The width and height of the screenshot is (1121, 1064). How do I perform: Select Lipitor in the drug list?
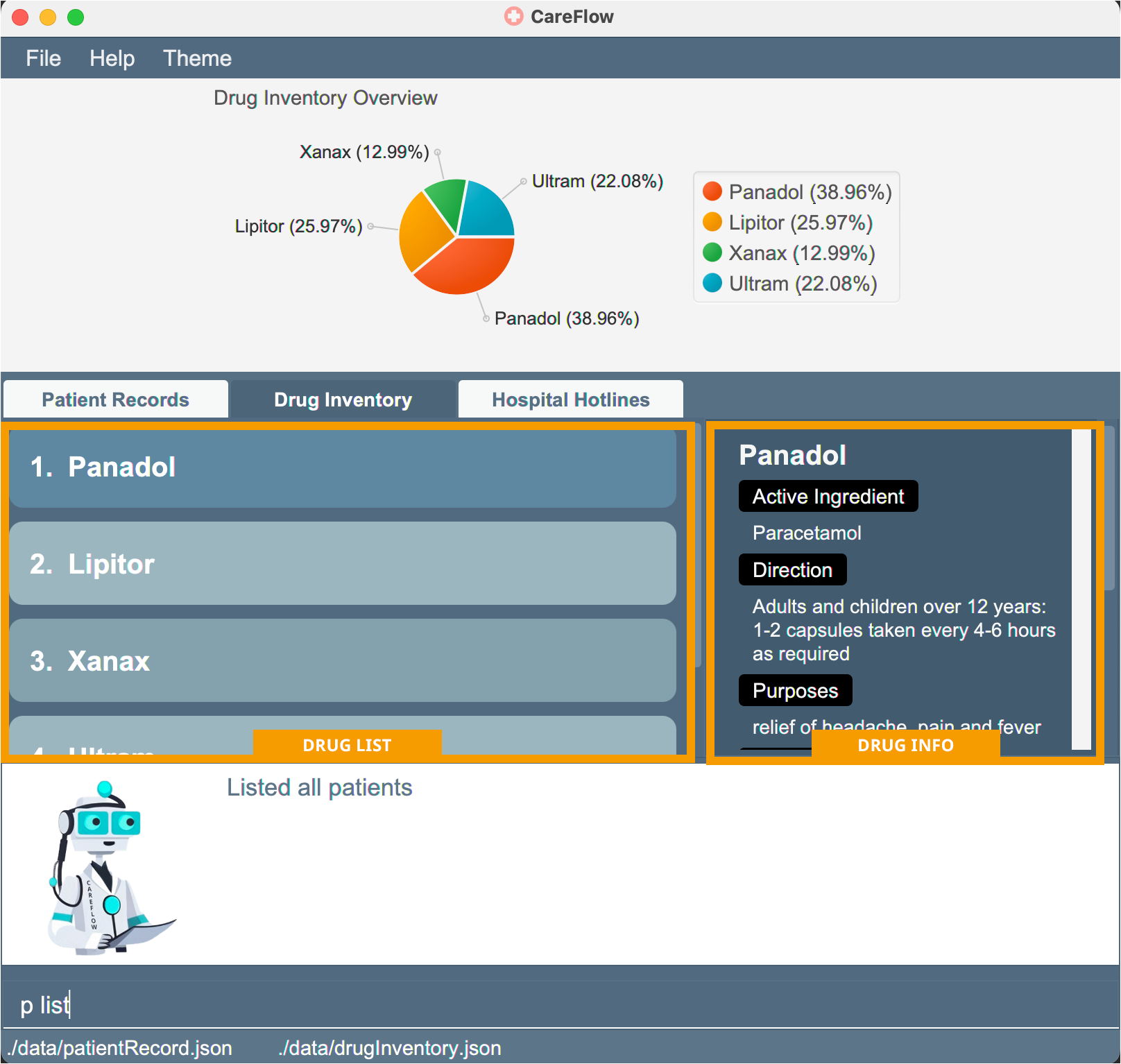pos(343,563)
